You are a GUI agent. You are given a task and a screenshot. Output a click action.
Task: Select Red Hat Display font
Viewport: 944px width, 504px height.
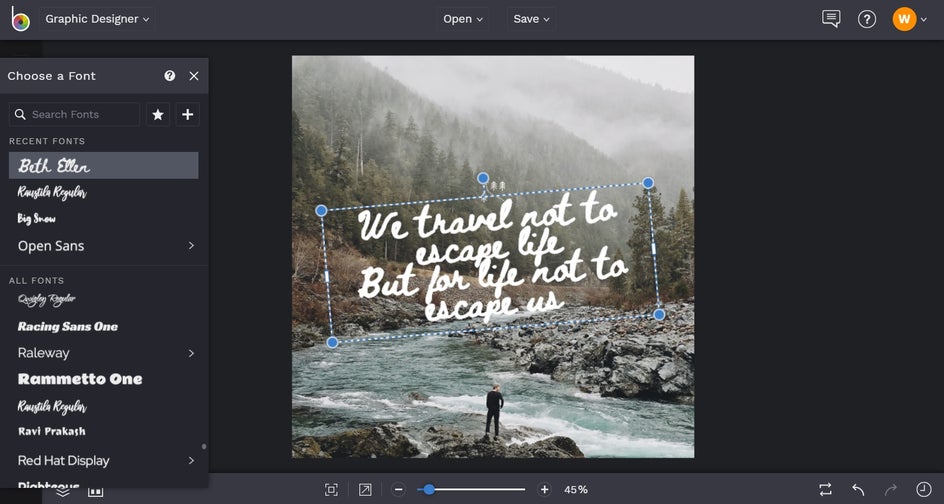pos(64,461)
